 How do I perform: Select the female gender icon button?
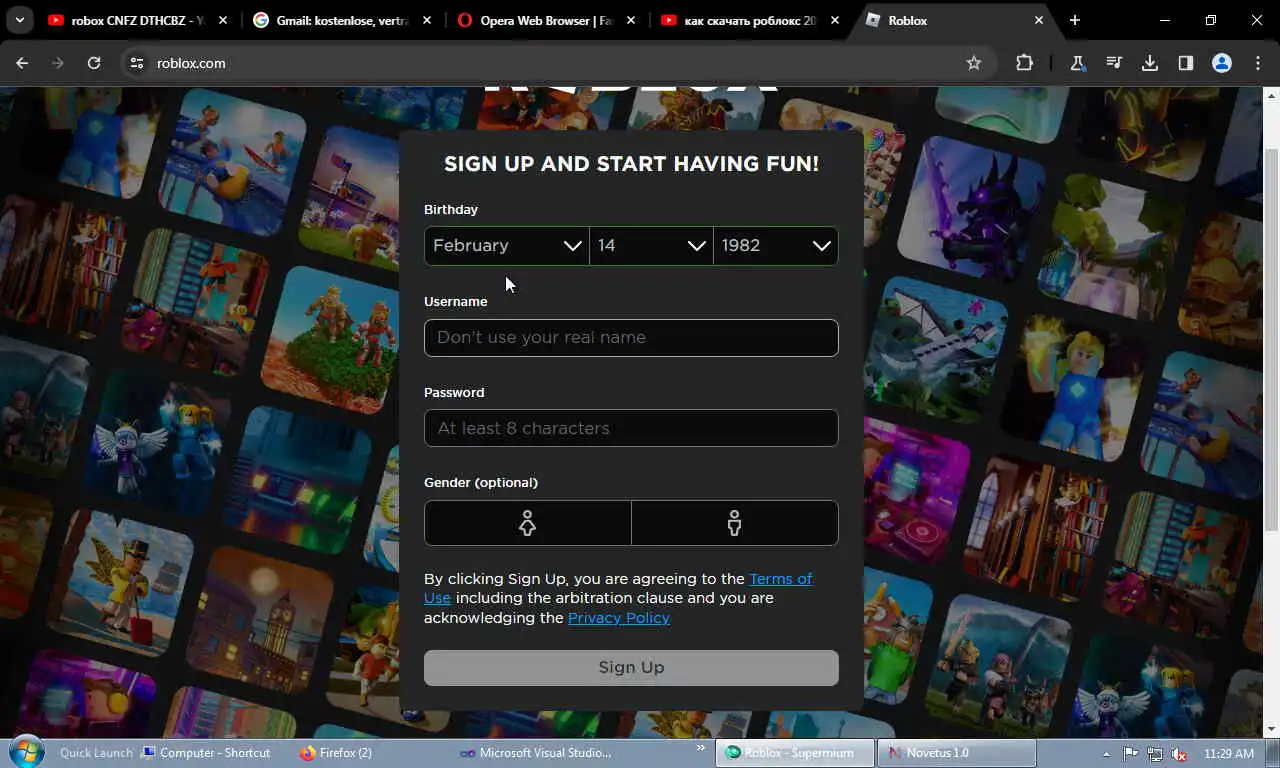coord(528,523)
